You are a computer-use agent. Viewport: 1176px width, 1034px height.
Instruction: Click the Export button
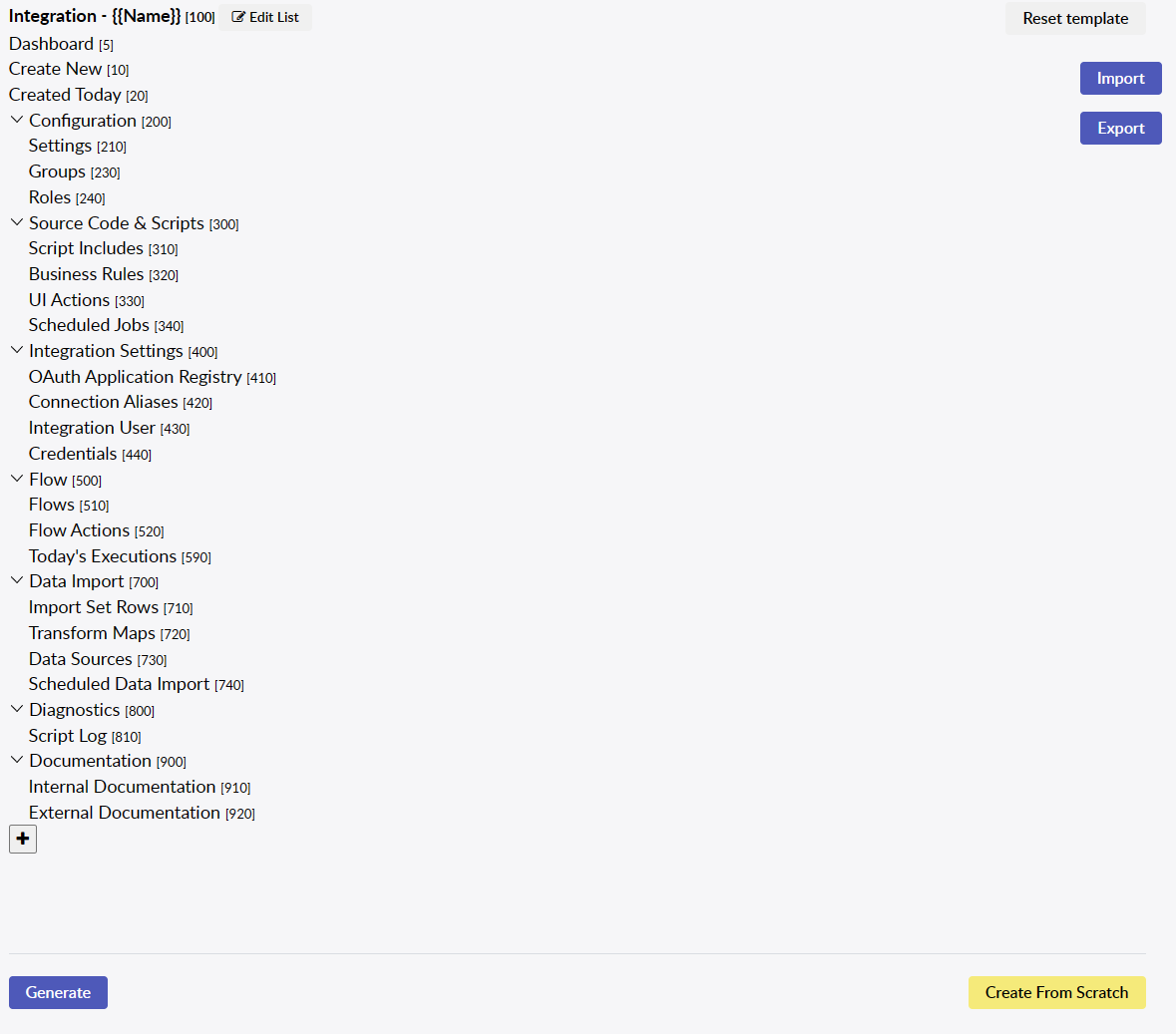[1120, 129]
